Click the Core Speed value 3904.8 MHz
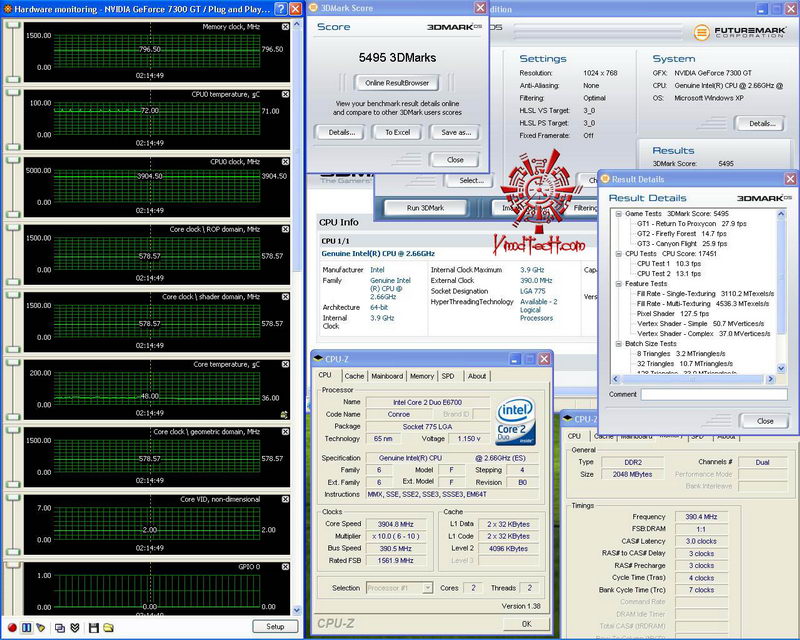800x640 pixels. [x=395, y=524]
